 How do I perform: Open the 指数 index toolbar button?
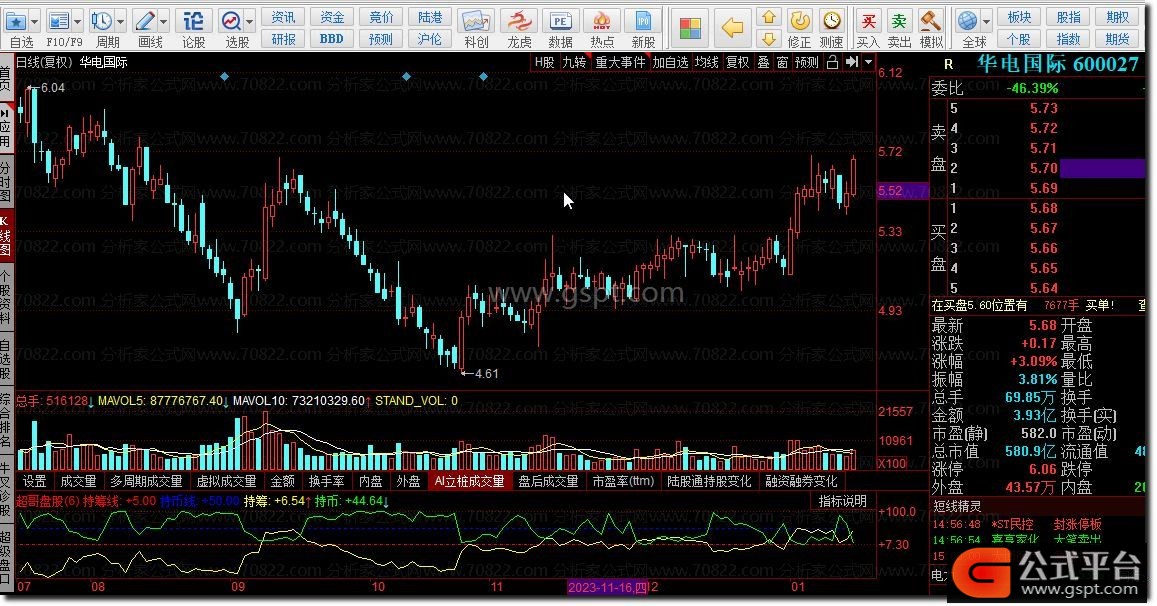click(1068, 39)
